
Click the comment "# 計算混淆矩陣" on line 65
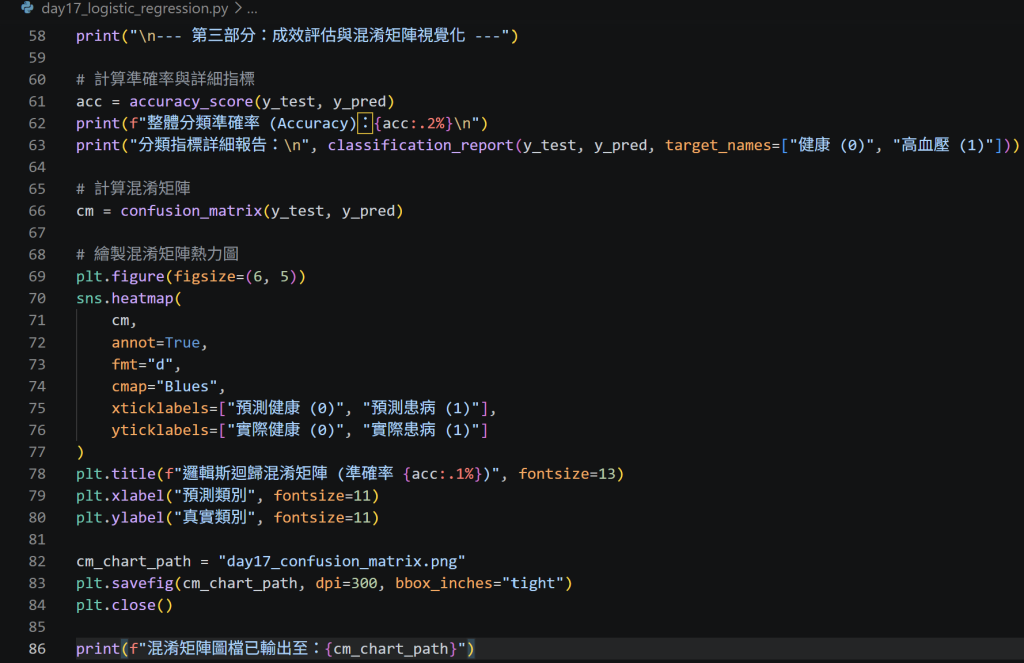coord(133,189)
